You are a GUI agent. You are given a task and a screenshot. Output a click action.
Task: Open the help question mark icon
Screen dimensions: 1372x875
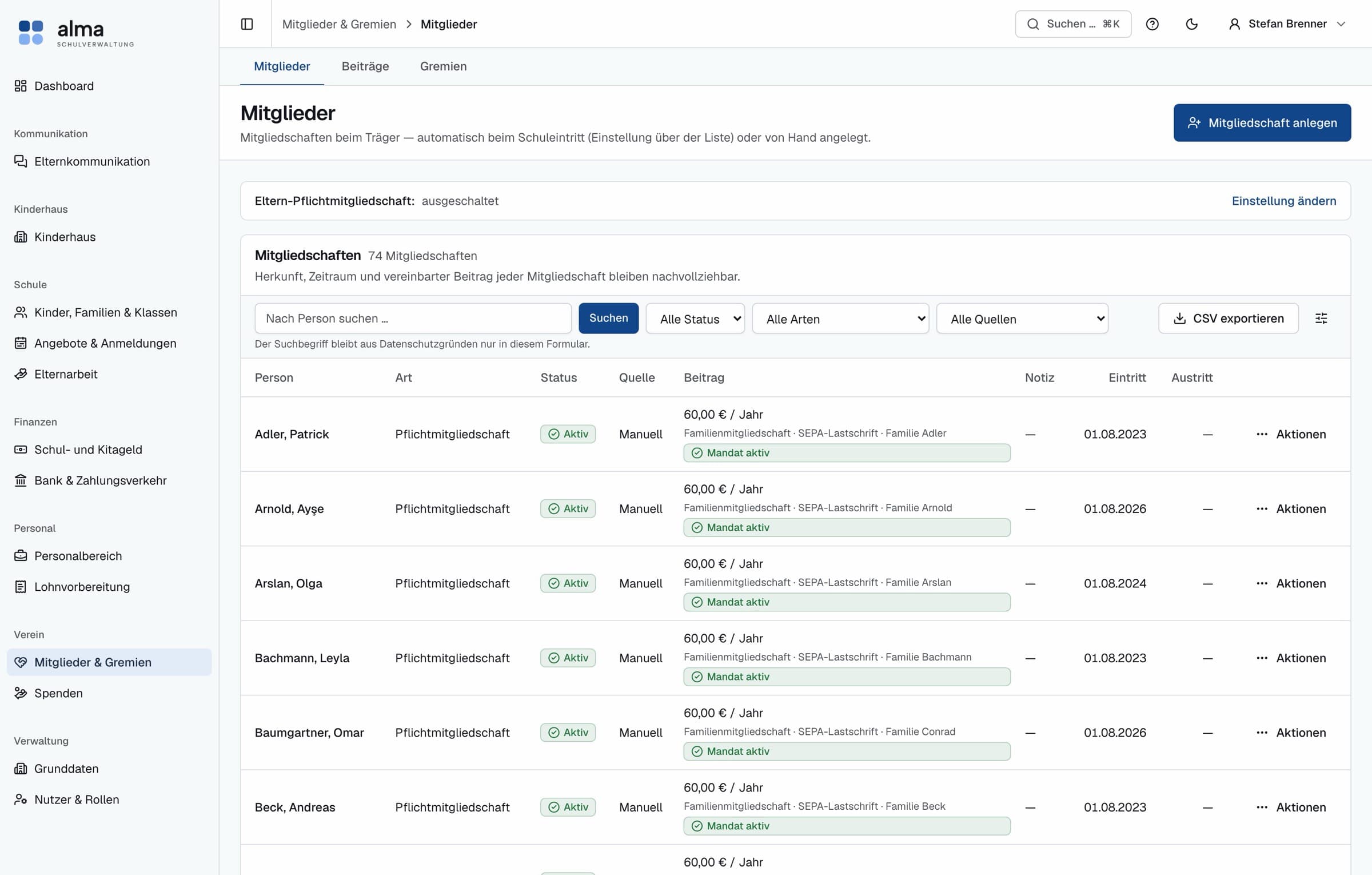1152,24
